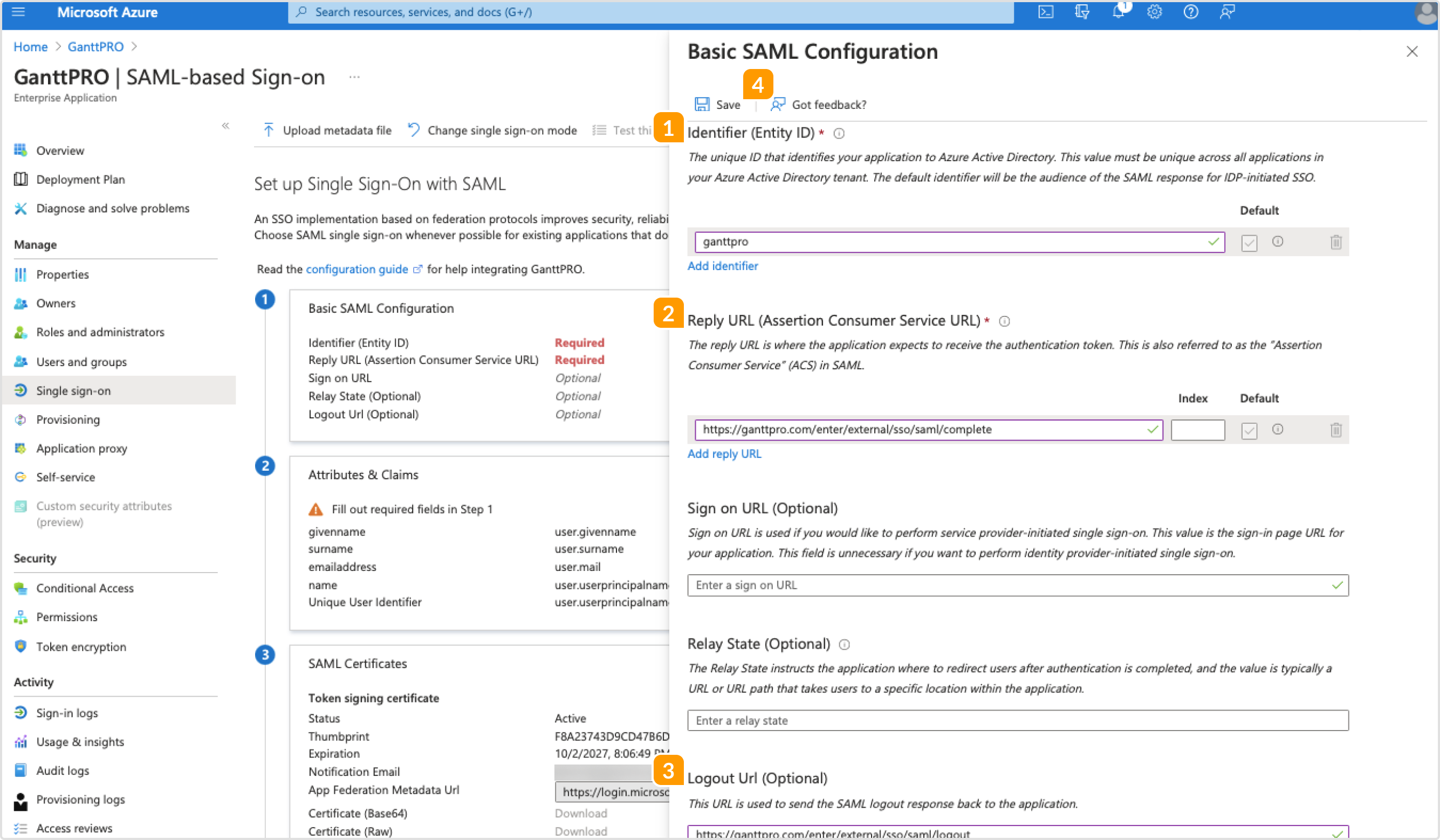Open Audit logs
The width and height of the screenshot is (1440, 840).
coord(63,772)
